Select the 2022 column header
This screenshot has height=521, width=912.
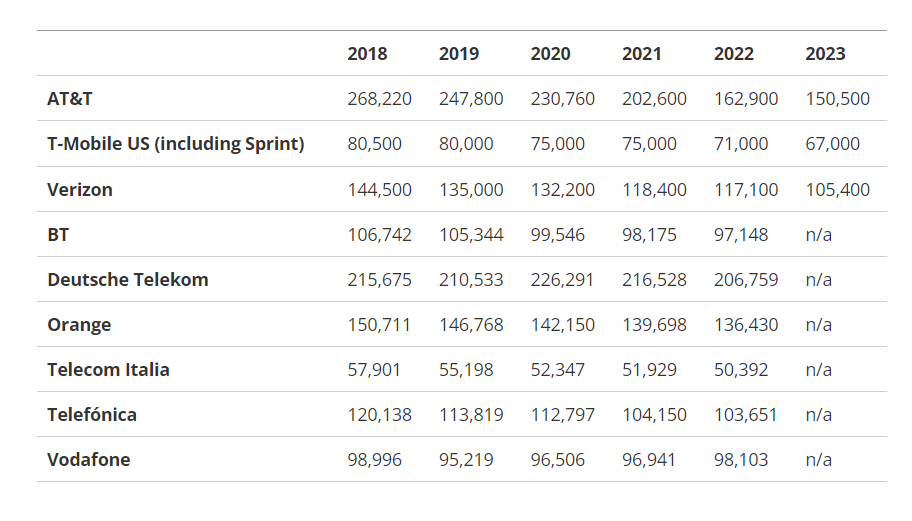click(x=733, y=53)
